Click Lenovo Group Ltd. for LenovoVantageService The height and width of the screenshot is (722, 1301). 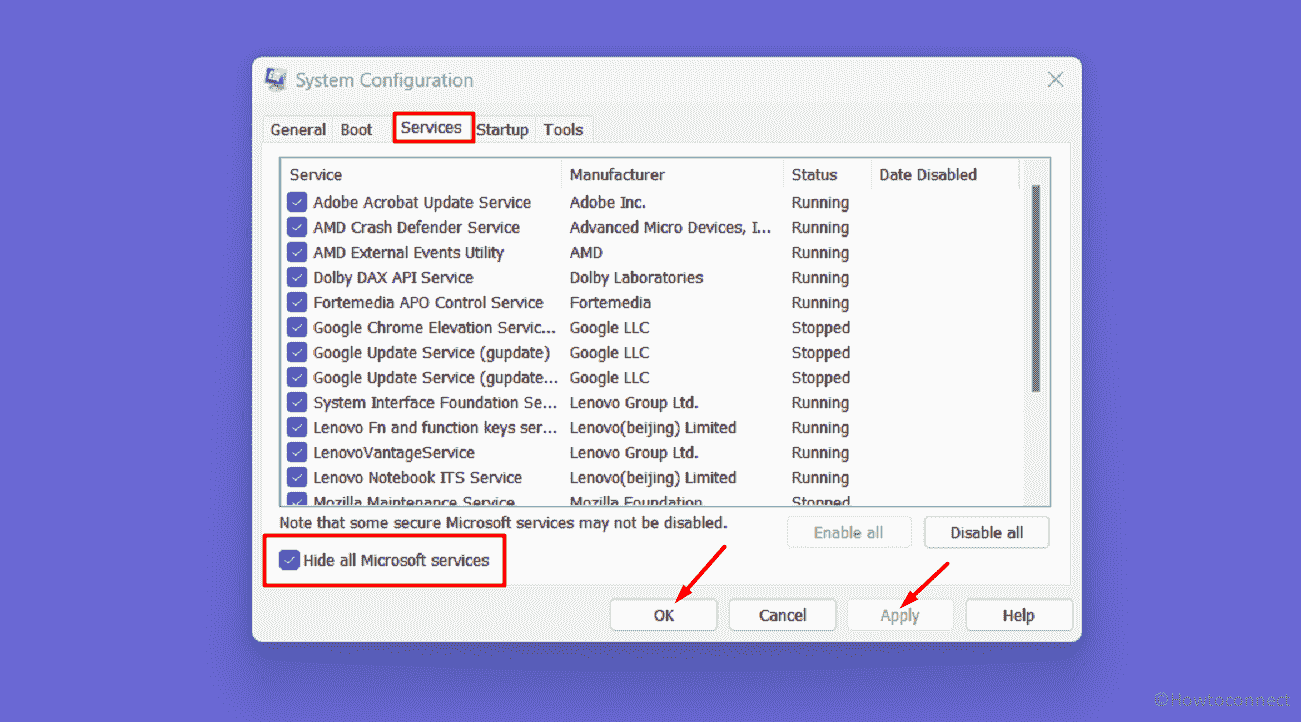click(634, 452)
